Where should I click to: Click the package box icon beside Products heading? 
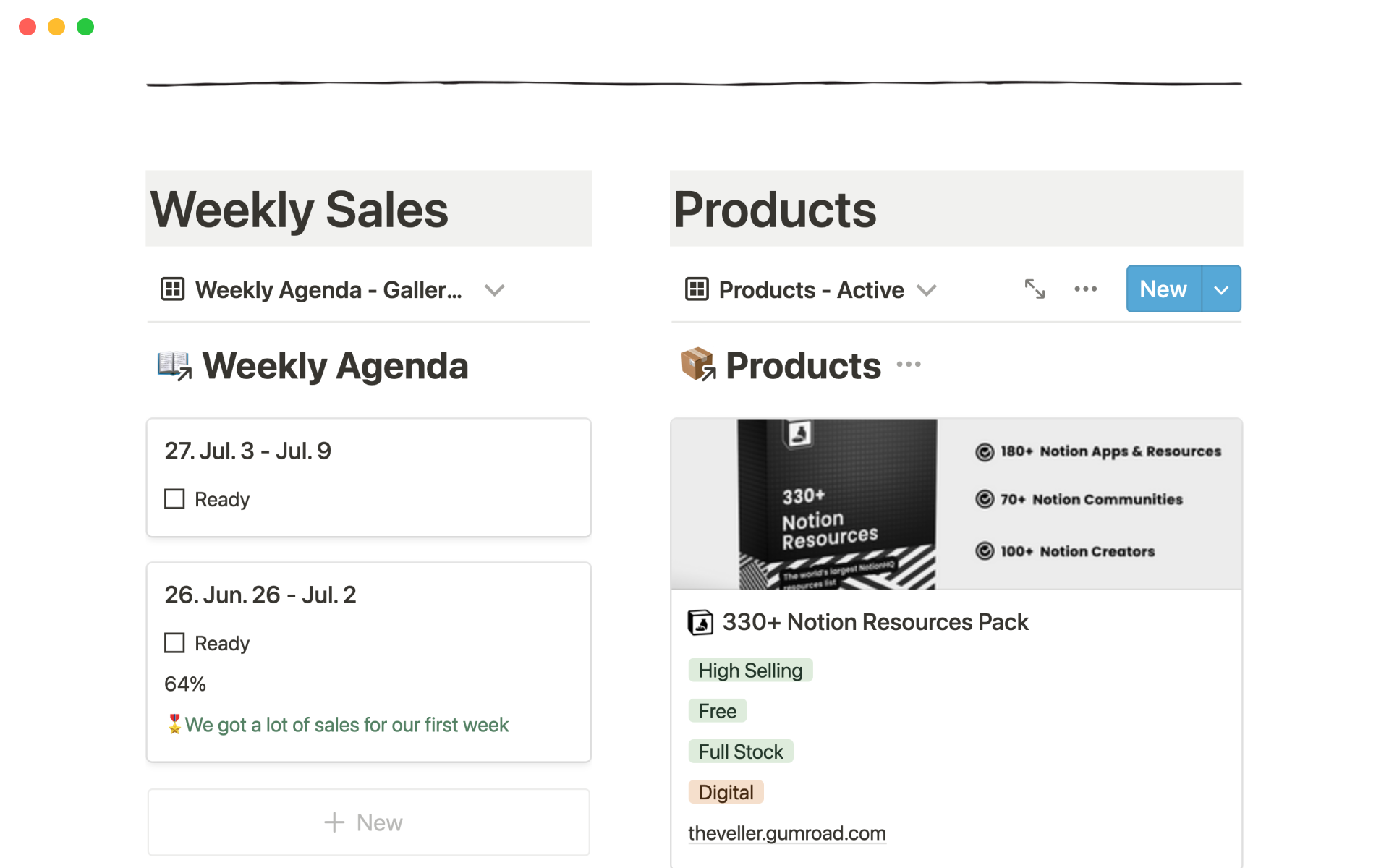pos(698,365)
